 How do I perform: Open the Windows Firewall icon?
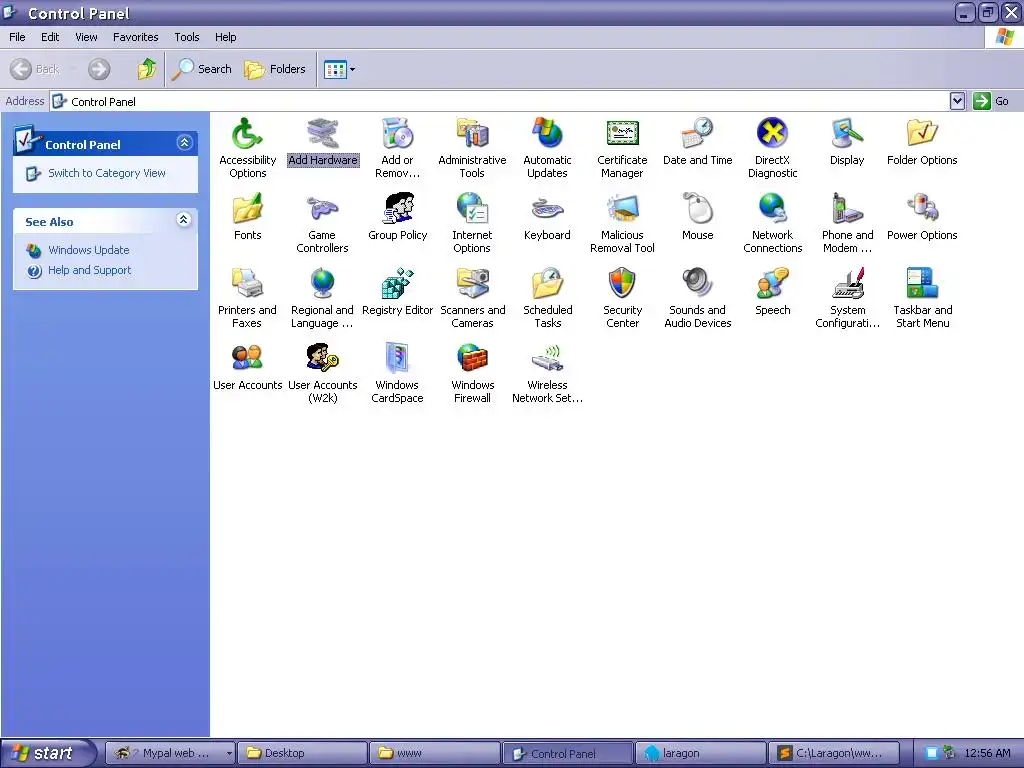[x=472, y=359]
